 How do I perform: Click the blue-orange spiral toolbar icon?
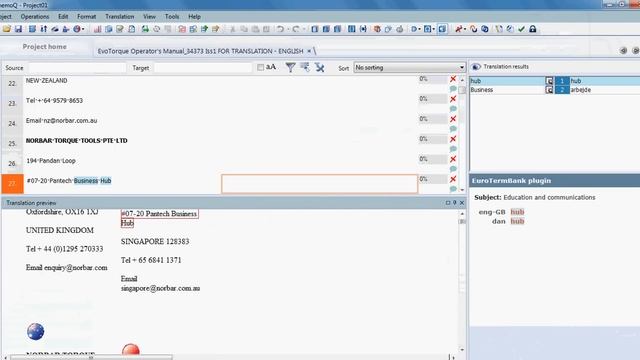click(473, 29)
